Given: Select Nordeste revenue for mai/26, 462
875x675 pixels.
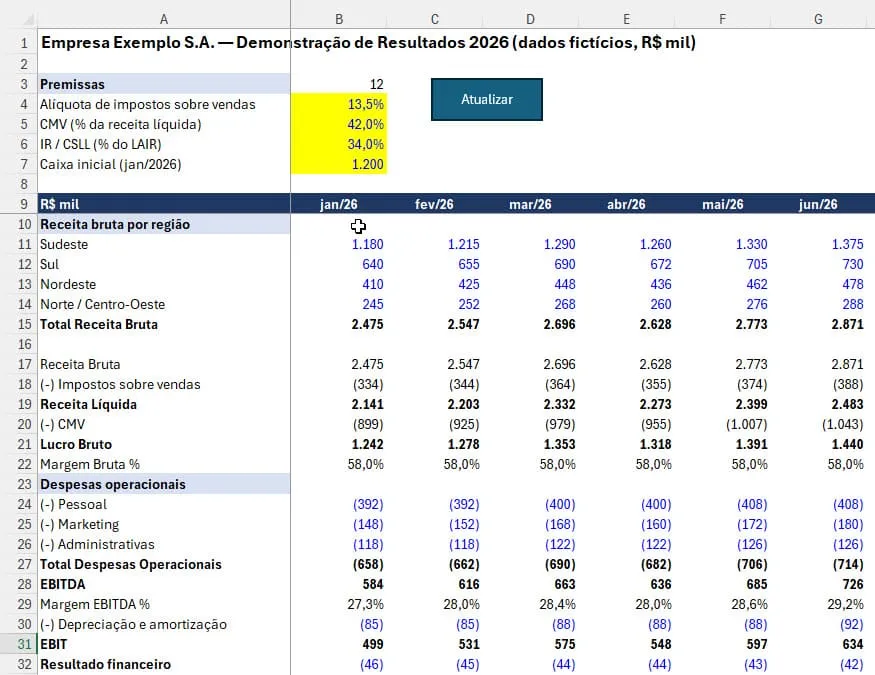Looking at the screenshot, I should [x=722, y=285].
